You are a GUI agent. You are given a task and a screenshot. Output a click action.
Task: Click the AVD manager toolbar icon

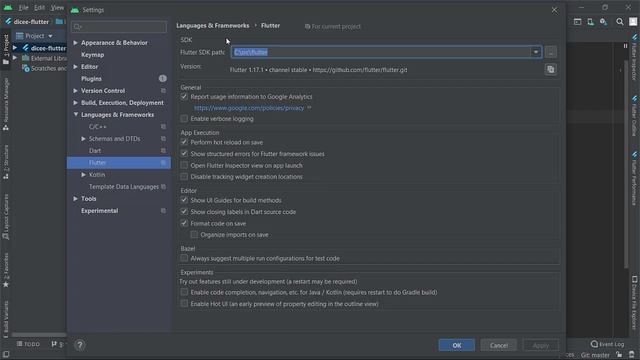pyautogui.click(x=591, y=22)
